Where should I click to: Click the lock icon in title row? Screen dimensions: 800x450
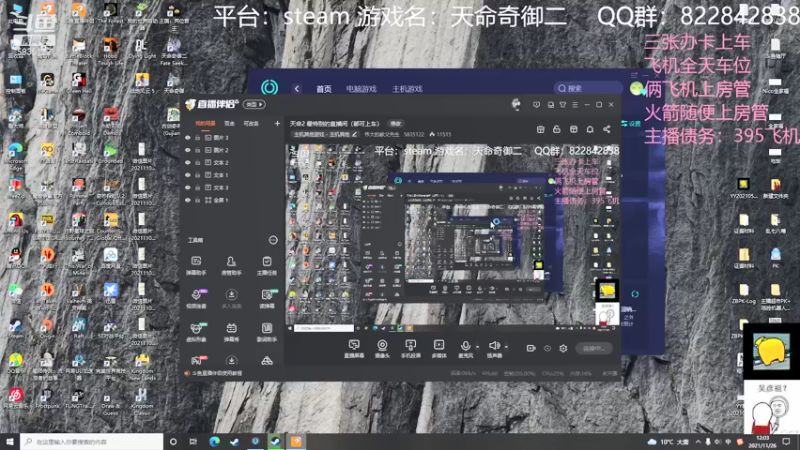pos(557,129)
